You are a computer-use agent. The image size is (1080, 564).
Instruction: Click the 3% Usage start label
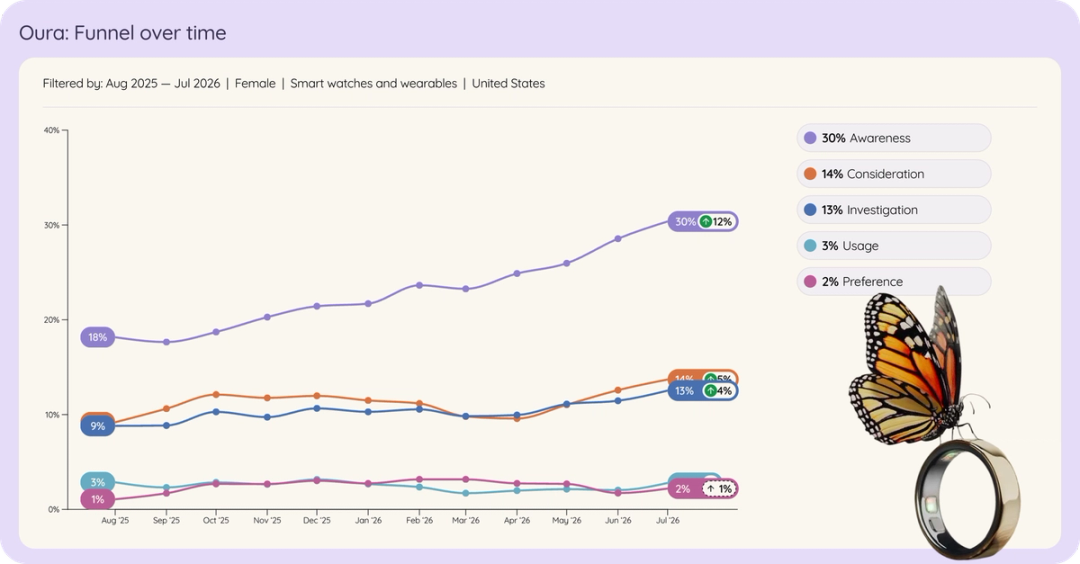98,482
